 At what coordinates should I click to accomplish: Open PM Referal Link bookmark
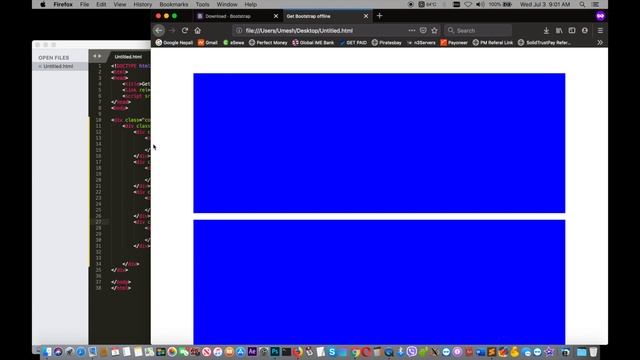[x=493, y=42]
